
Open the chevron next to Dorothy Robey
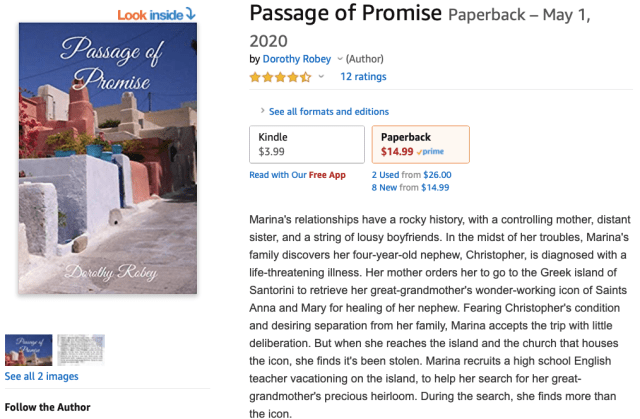340,59
